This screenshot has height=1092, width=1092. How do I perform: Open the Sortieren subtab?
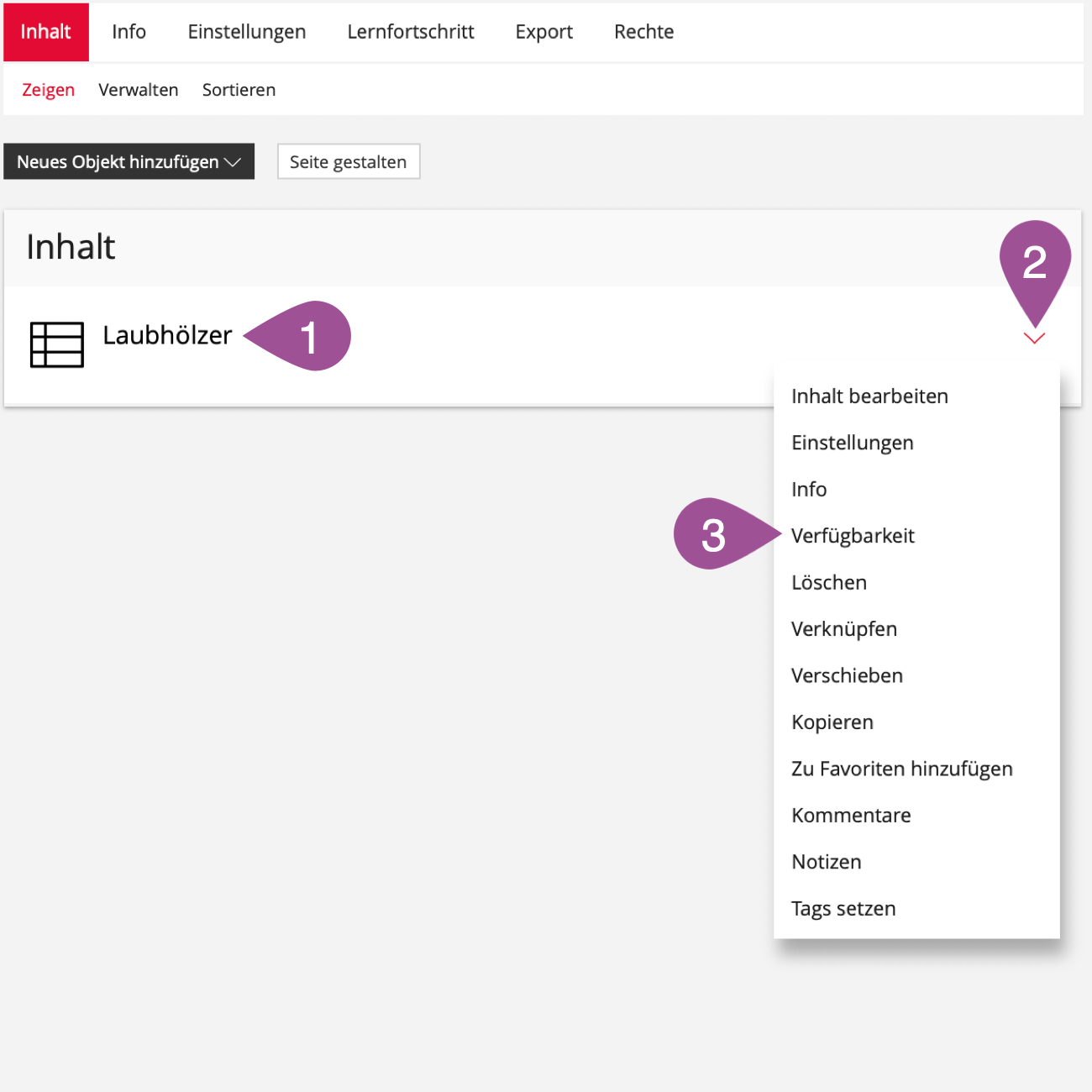(239, 90)
